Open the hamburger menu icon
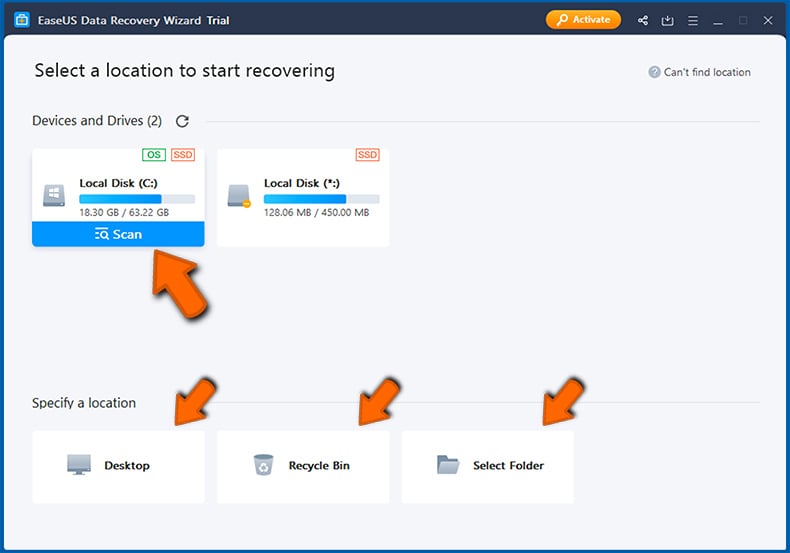Screen dimensions: 790x553 click(693, 21)
